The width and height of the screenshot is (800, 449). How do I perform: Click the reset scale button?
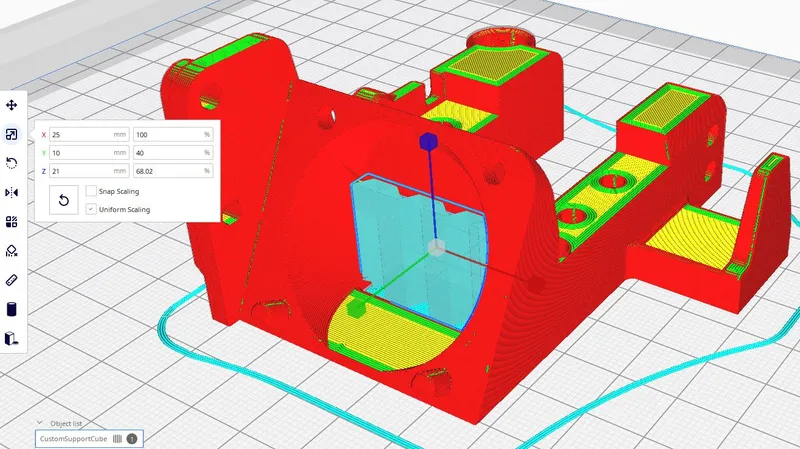coord(64,200)
